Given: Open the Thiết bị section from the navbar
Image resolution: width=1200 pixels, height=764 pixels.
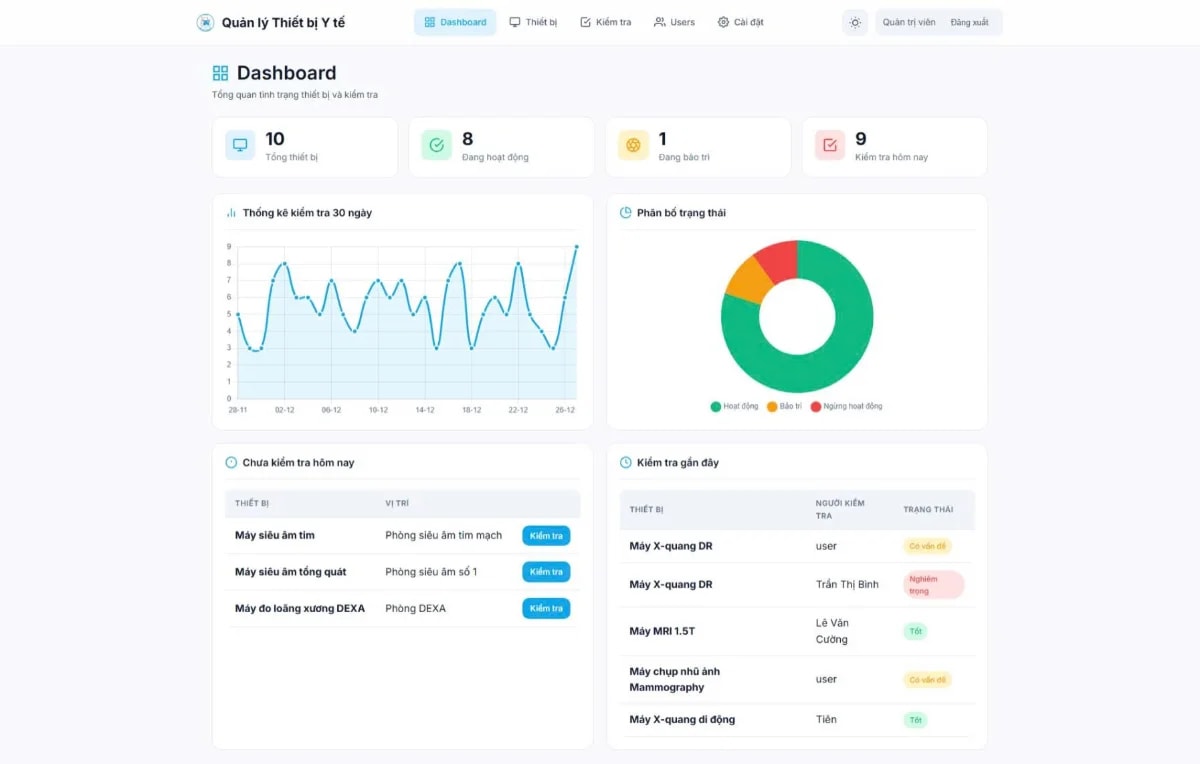Looking at the screenshot, I should pyautogui.click(x=533, y=21).
